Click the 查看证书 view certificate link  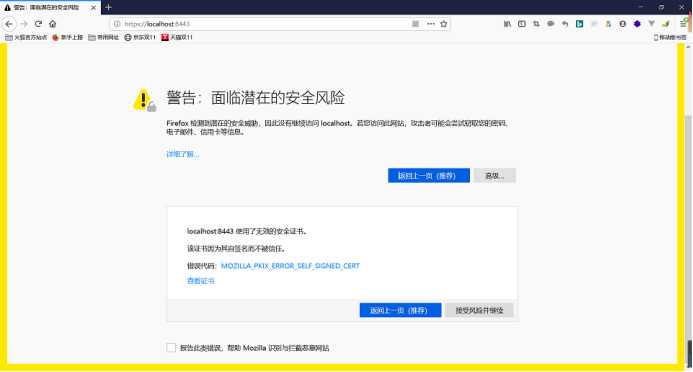coord(201,281)
